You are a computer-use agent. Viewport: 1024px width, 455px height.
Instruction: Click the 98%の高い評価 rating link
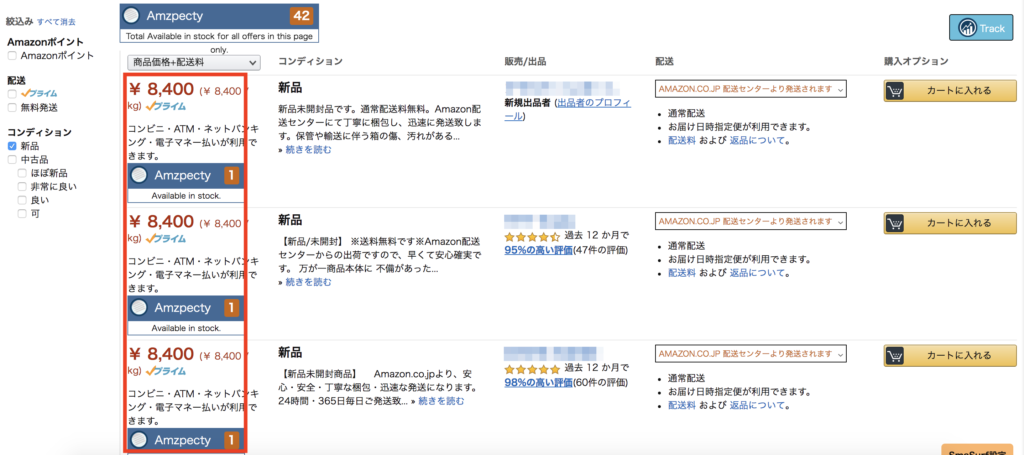coord(538,382)
